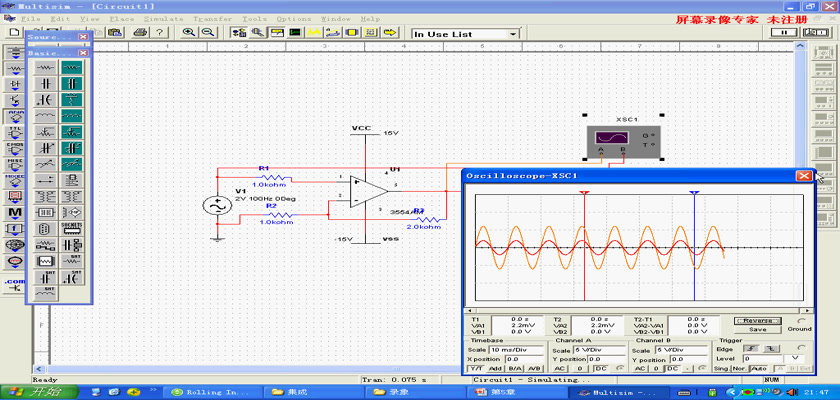This screenshot has width=840, height=400.
Task: Open the TTL component toolbar
Action: pos(14,133)
